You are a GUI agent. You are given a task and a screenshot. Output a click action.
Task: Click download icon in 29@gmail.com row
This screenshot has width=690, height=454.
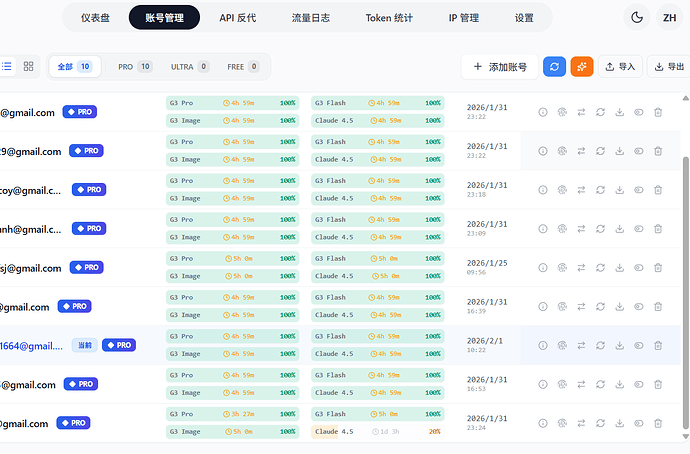pos(620,151)
